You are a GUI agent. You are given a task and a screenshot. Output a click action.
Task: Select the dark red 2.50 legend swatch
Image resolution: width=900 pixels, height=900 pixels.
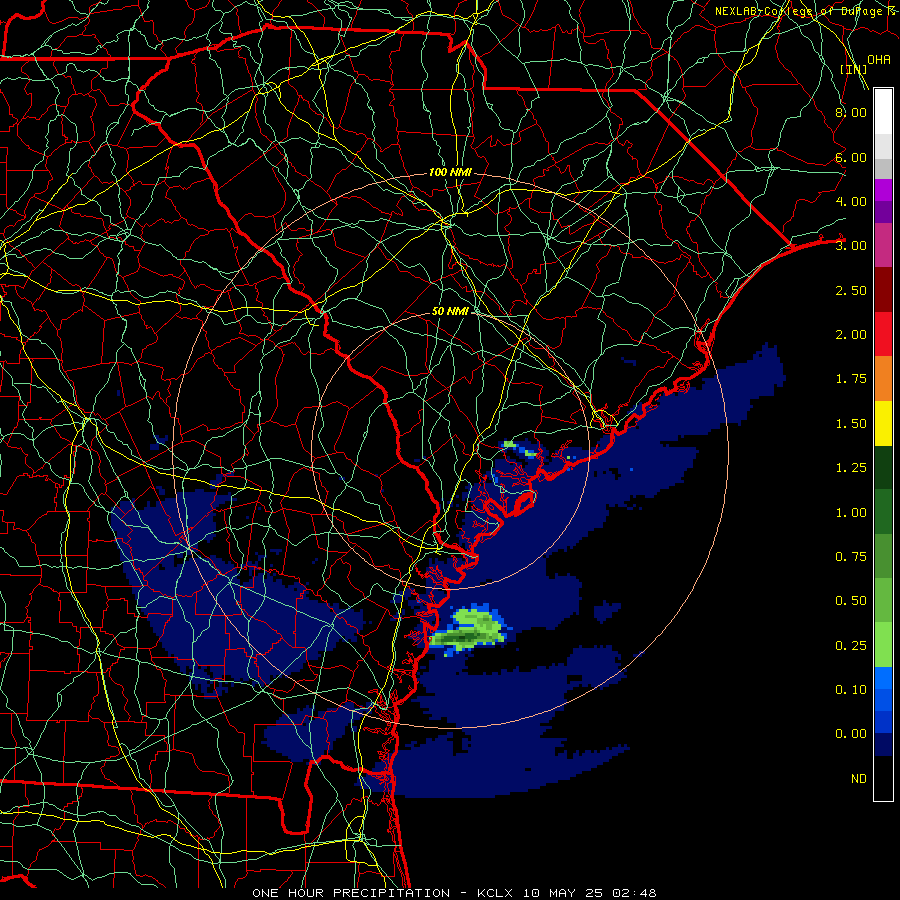click(883, 290)
